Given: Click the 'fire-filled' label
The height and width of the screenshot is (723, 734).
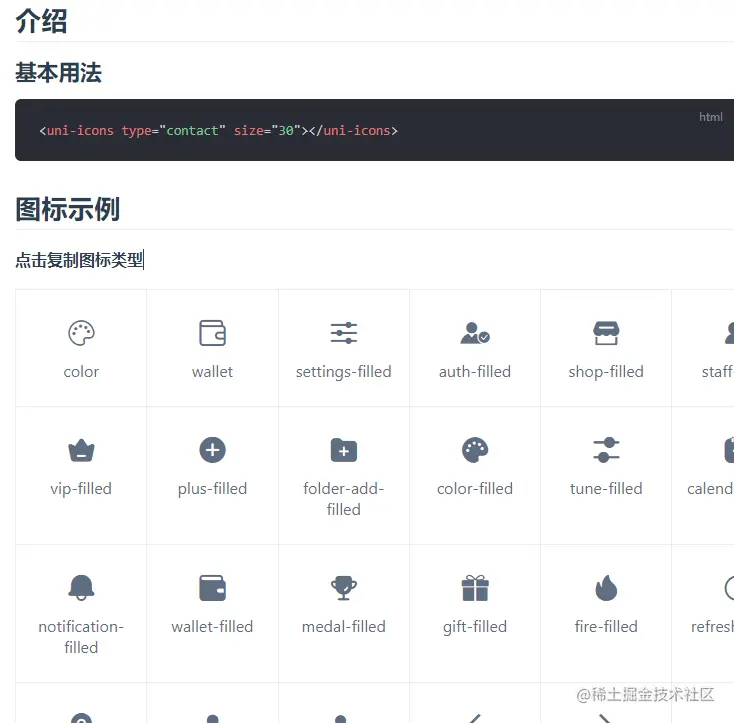Looking at the screenshot, I should [606, 627].
